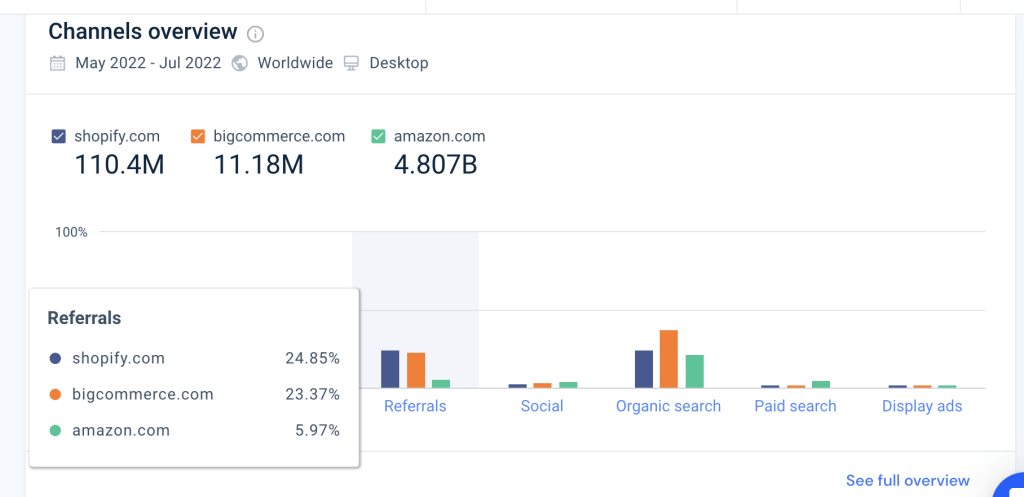Click shopify.com blue bar in Referrals

(x=390, y=369)
